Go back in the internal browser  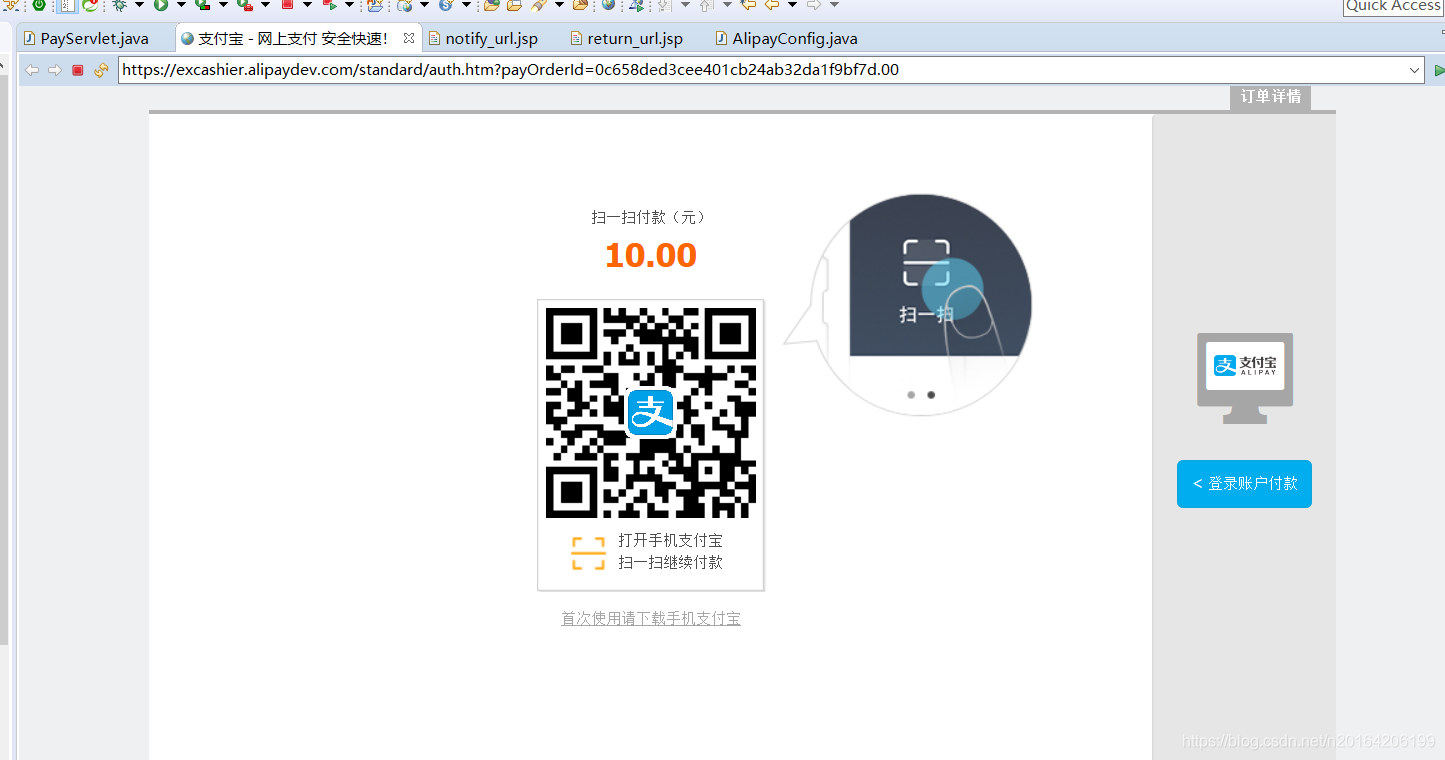pos(32,70)
